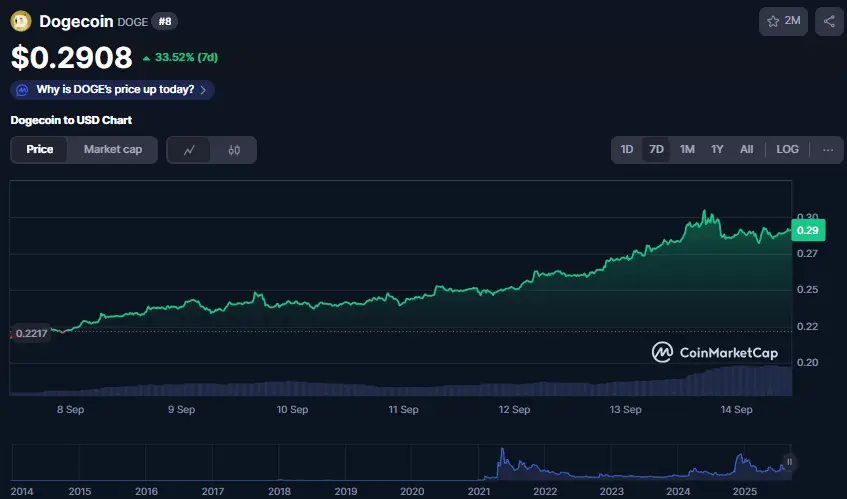847x499 pixels.
Task: Click the $0.2908 price value
Action: pyautogui.click(x=71, y=57)
